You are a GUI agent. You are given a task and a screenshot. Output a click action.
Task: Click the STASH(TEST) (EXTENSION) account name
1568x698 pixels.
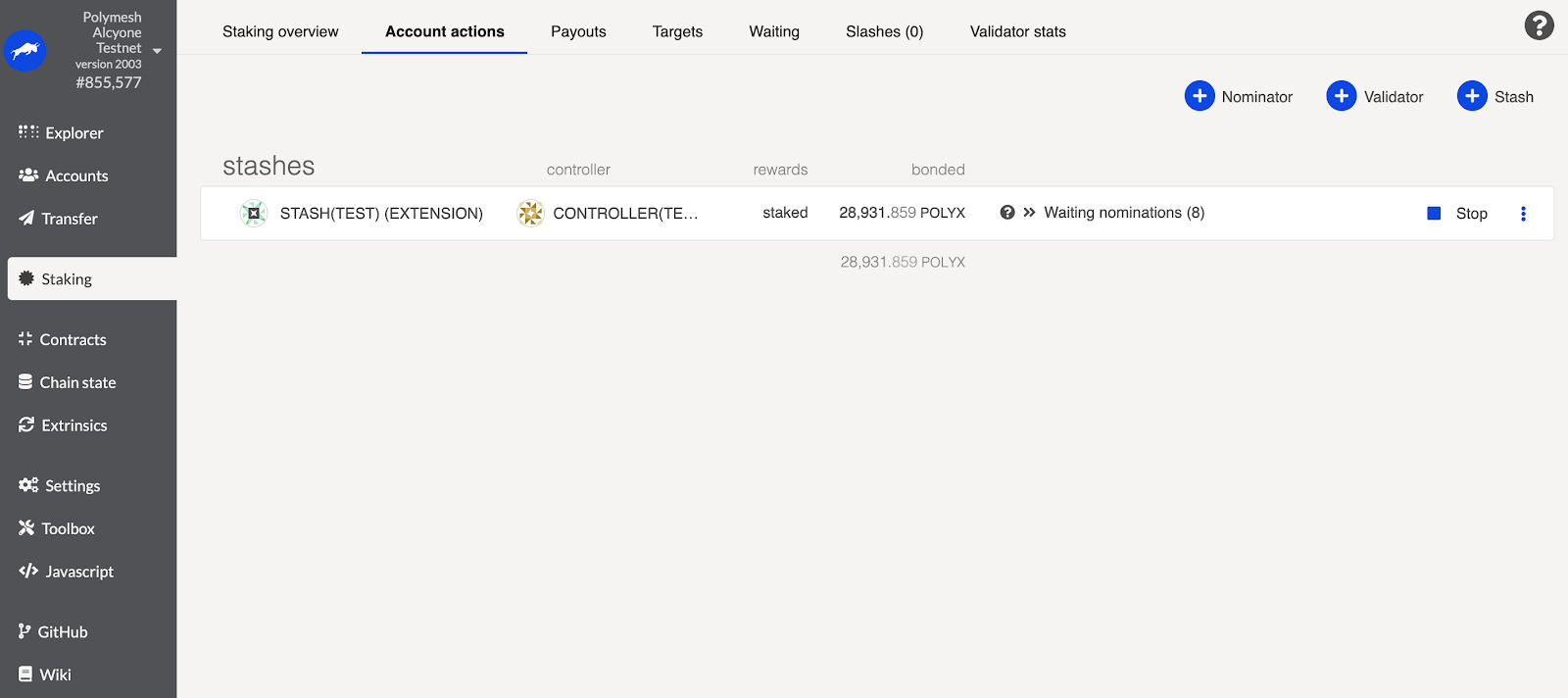tap(381, 214)
